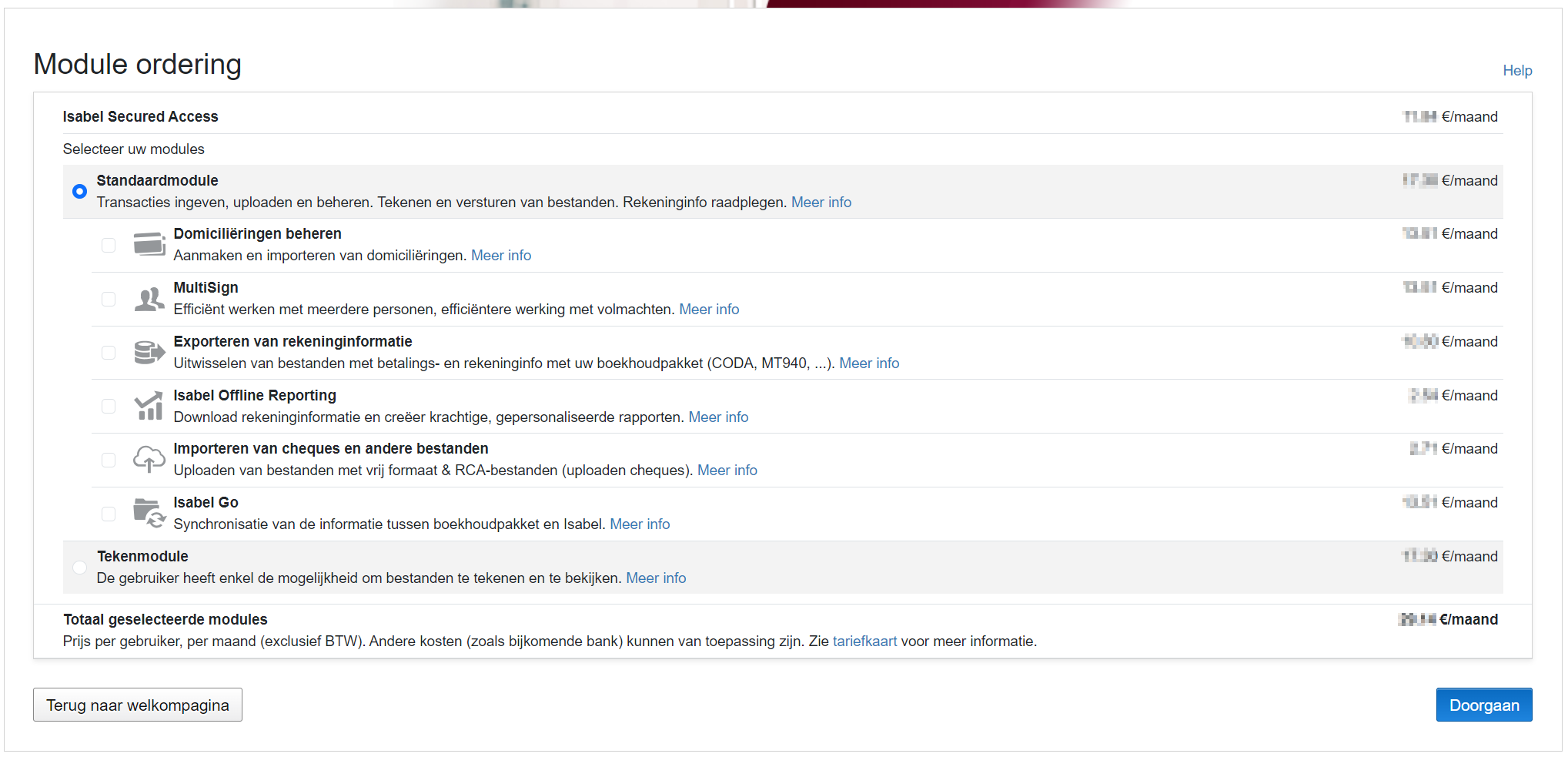Open Meer info for Standaardmodule

tap(821, 202)
